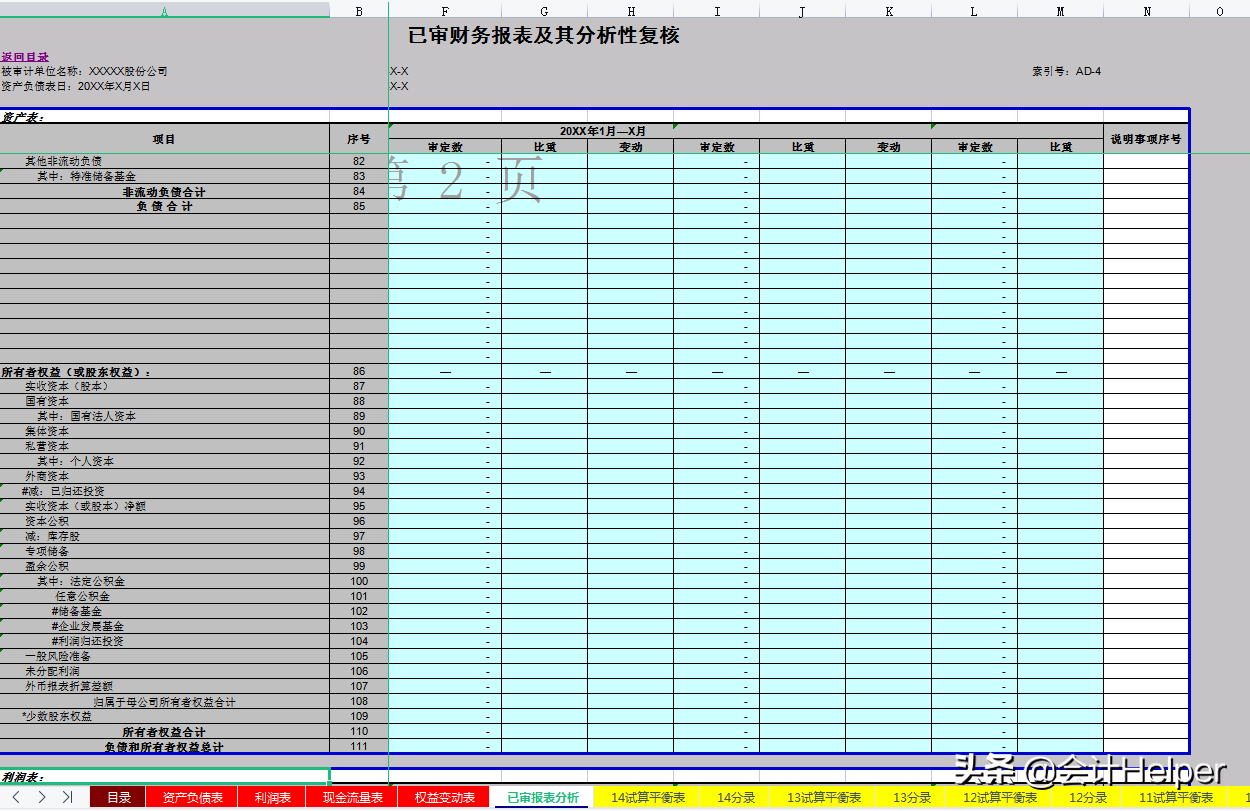Click the 其中：法定公积金 cell
1250x811 pixels.
(x=164, y=581)
